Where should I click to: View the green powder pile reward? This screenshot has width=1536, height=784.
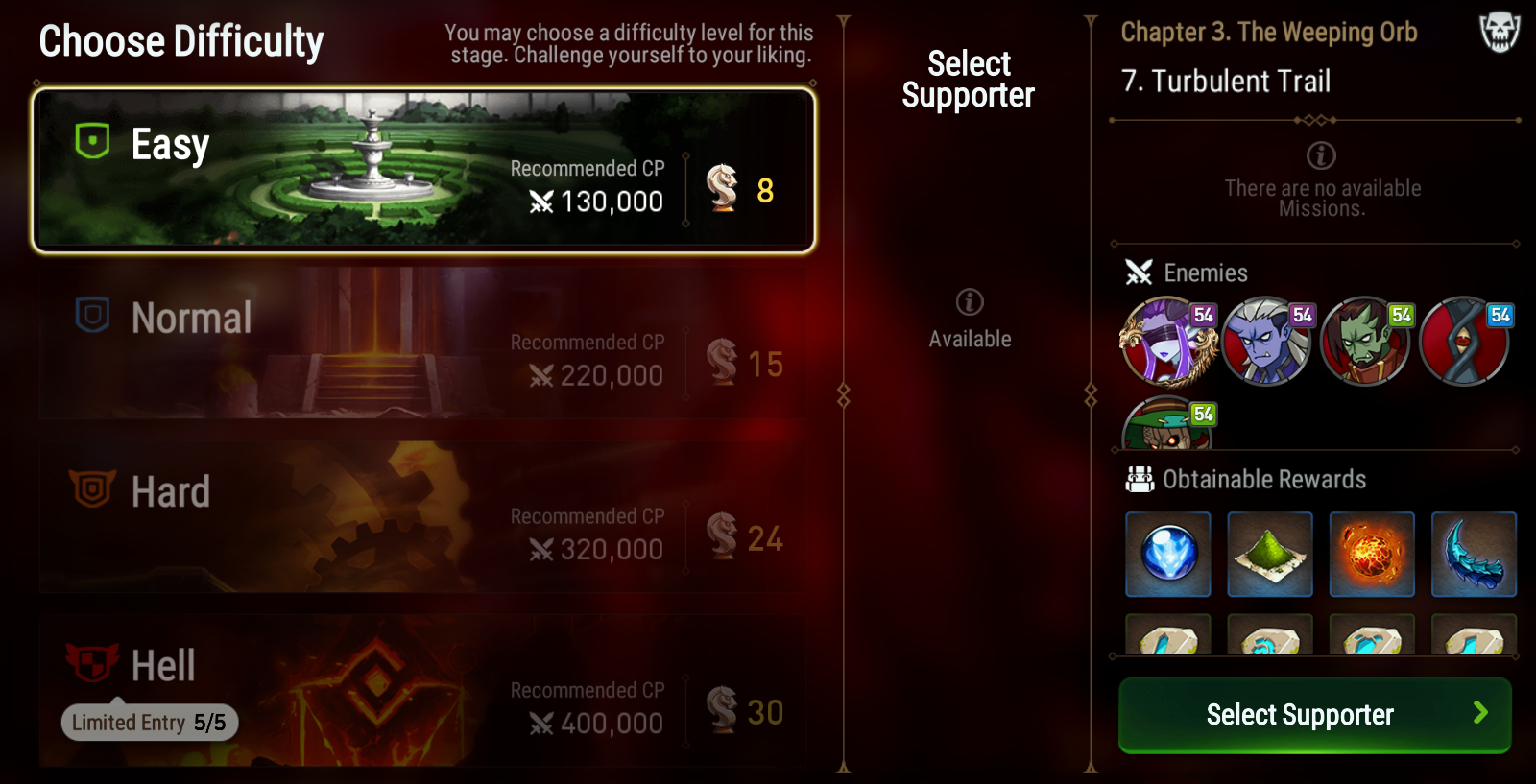1270,555
